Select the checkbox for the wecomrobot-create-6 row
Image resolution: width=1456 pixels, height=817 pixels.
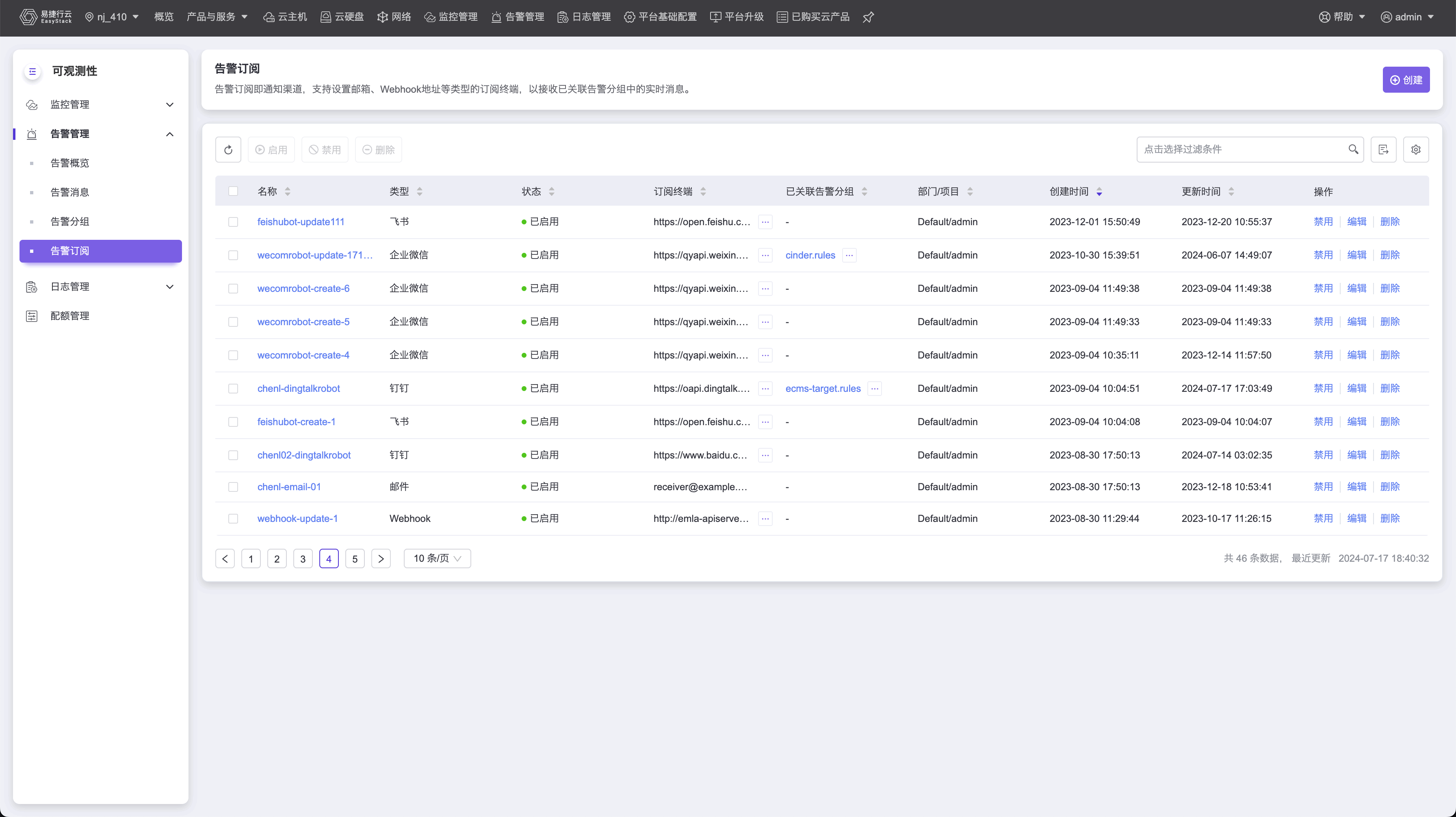tap(233, 289)
